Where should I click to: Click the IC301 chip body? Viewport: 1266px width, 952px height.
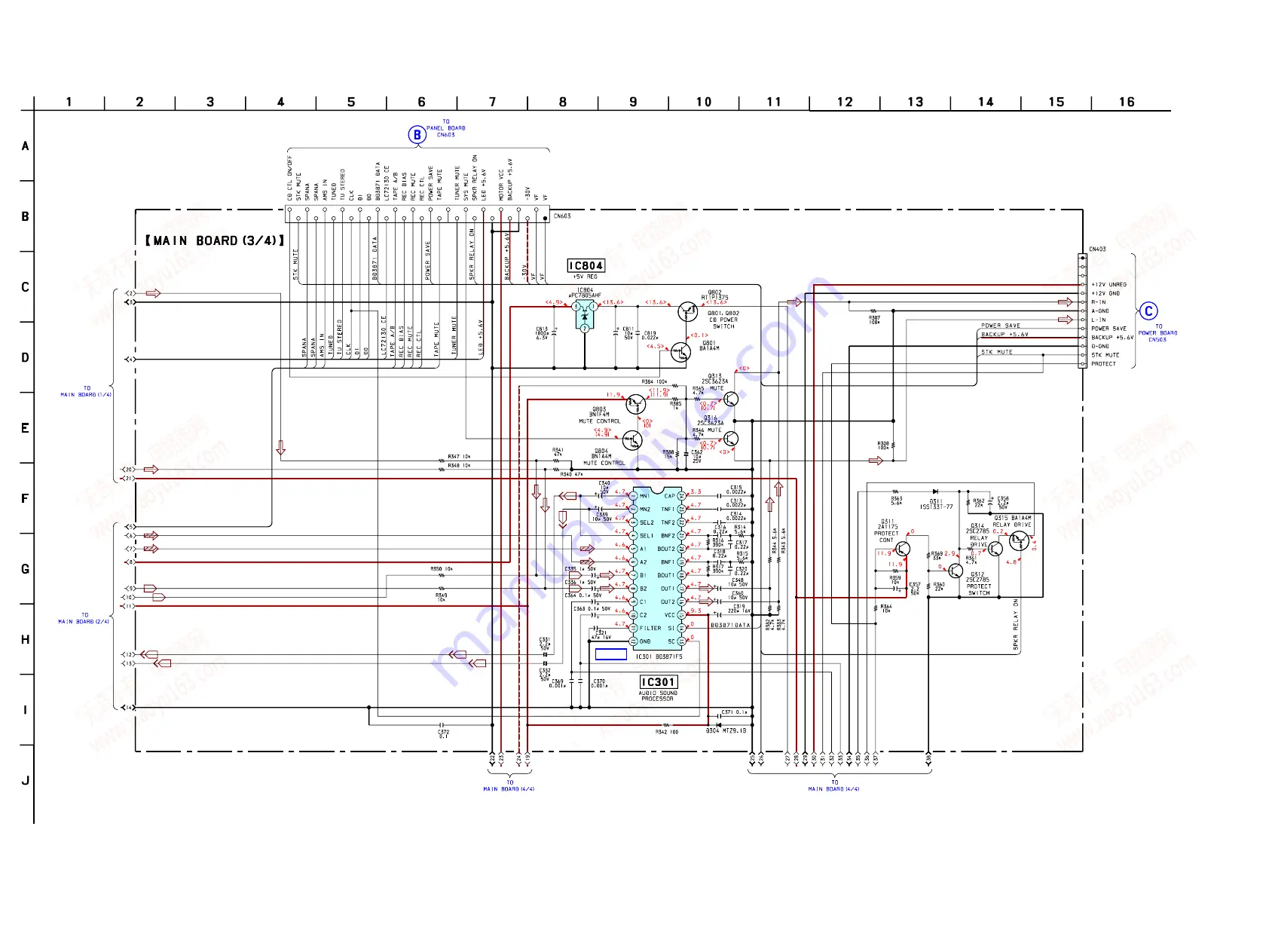click(657, 568)
